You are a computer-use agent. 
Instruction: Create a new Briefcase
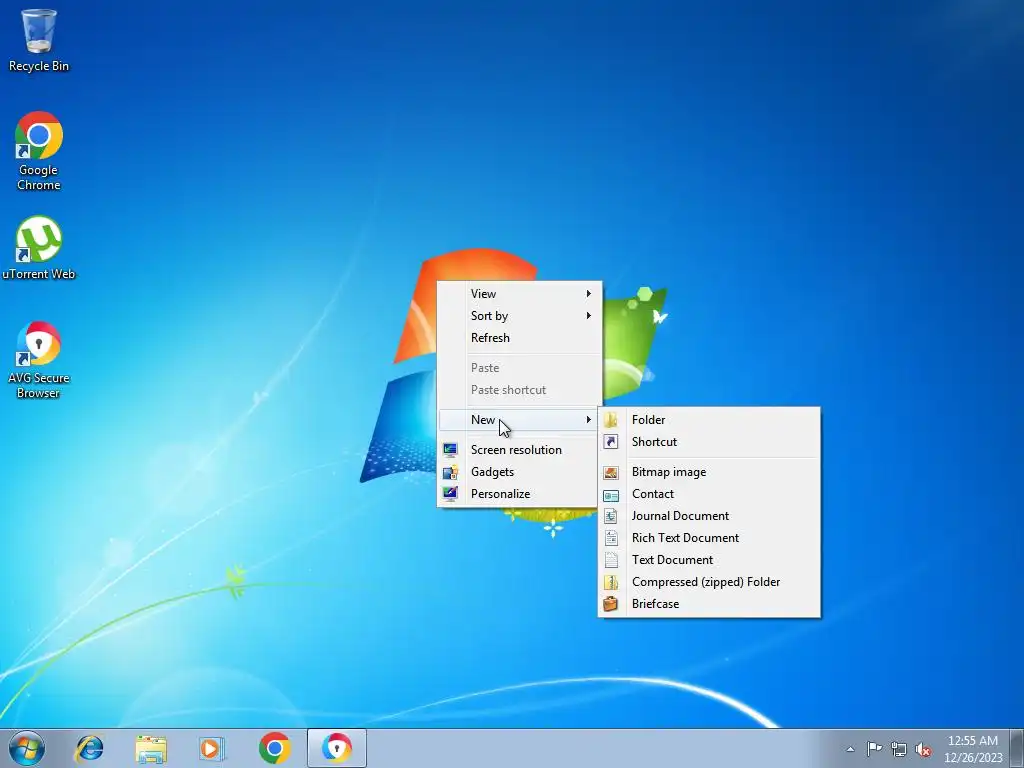tap(709, 604)
